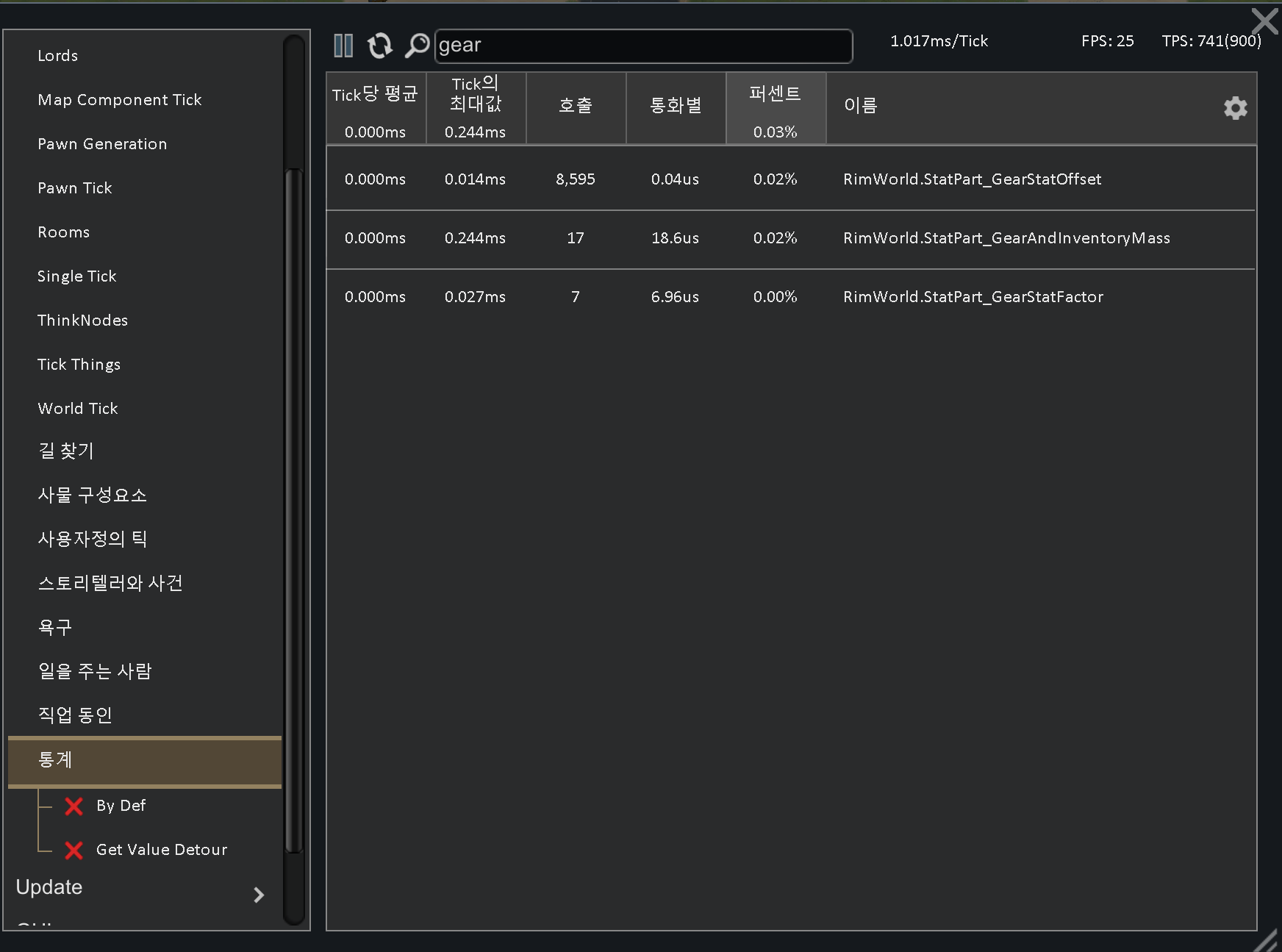Click the refresh arrows icon

(379, 46)
